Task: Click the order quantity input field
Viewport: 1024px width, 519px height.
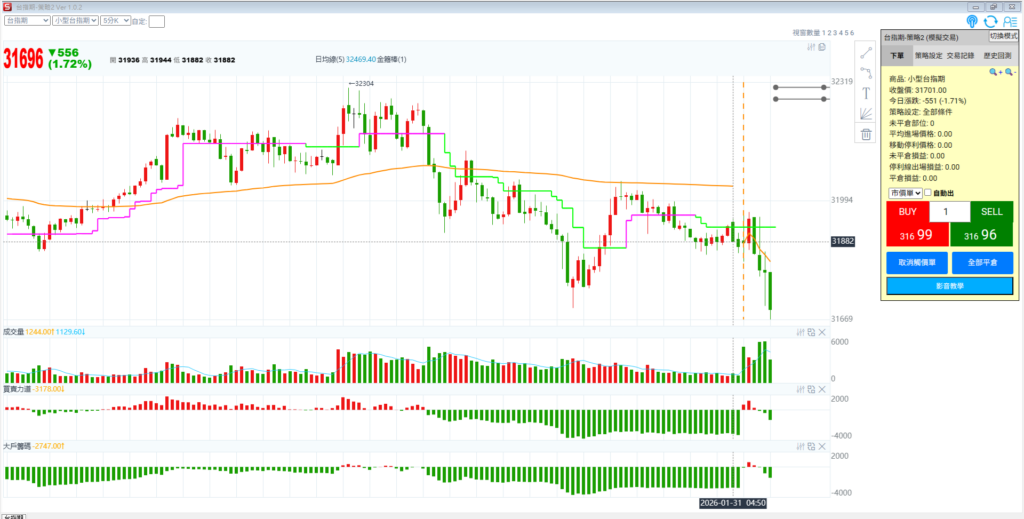Action: point(949,212)
